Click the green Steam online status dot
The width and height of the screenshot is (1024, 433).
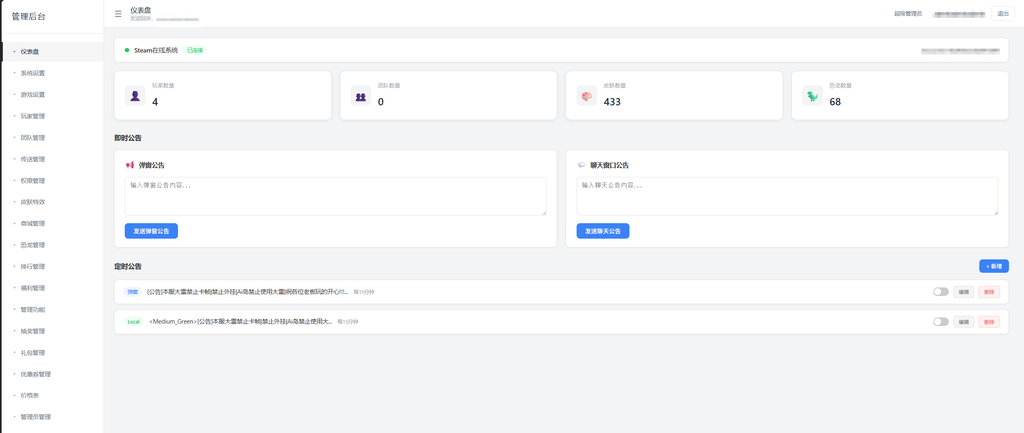127,50
